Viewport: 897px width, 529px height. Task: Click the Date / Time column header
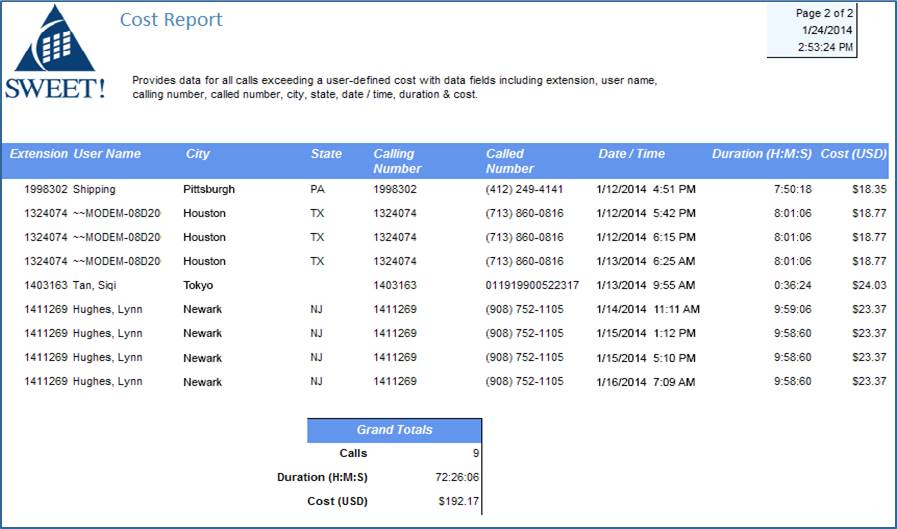point(631,154)
